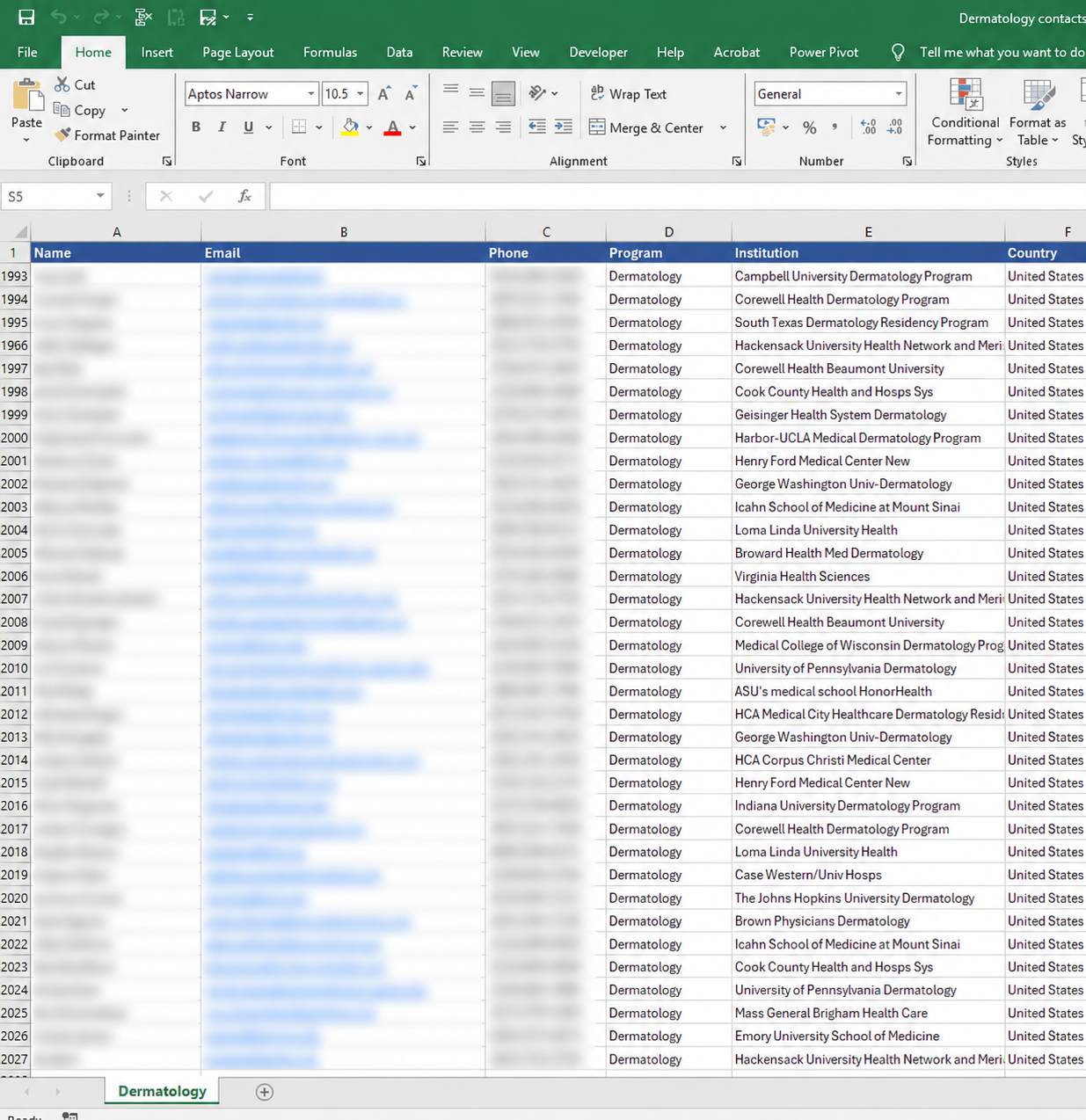This screenshot has height=1120, width=1086.
Task: Switch to the Formulas tab
Action: [330, 52]
